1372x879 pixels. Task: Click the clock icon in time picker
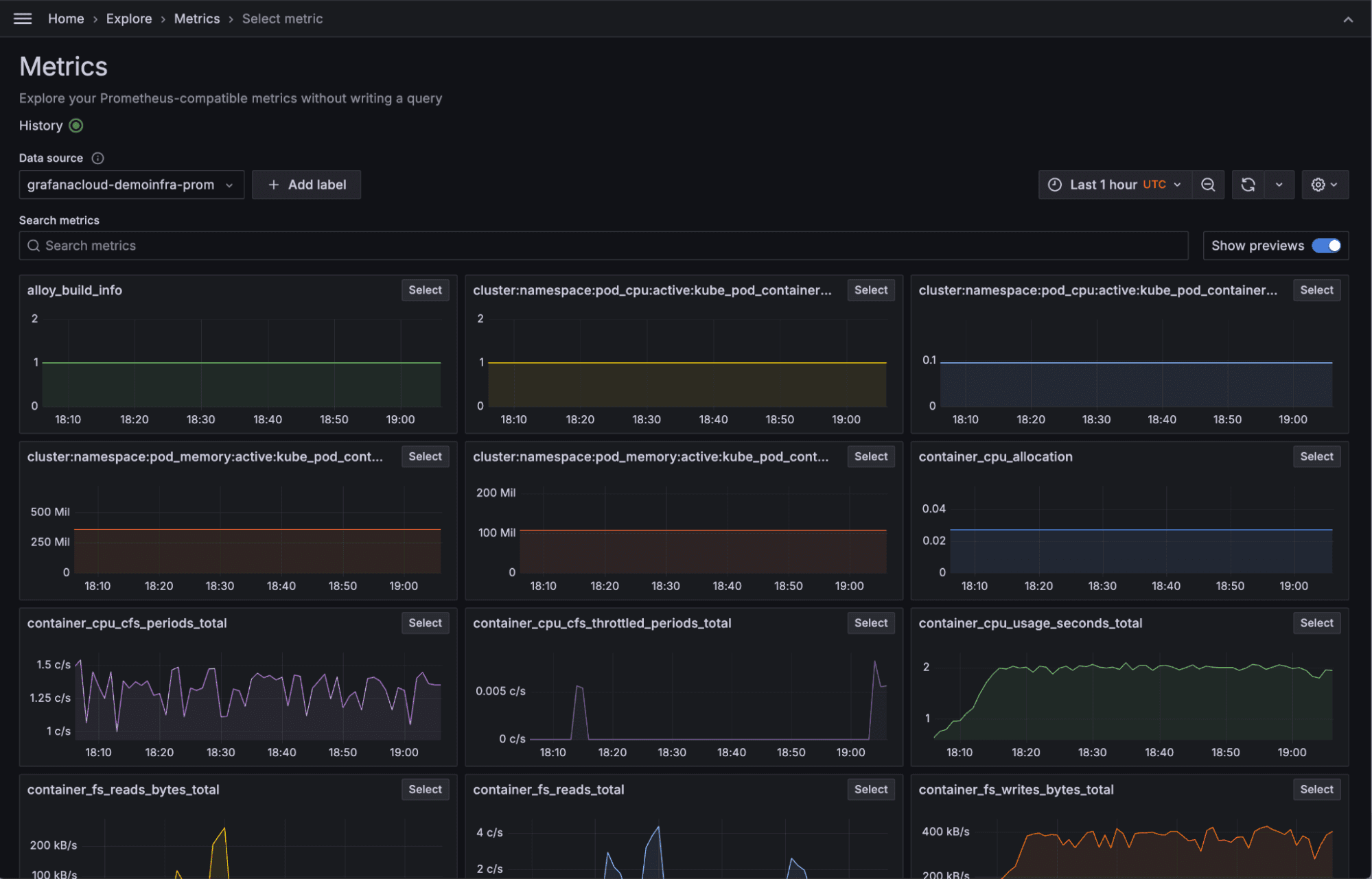coord(1055,185)
